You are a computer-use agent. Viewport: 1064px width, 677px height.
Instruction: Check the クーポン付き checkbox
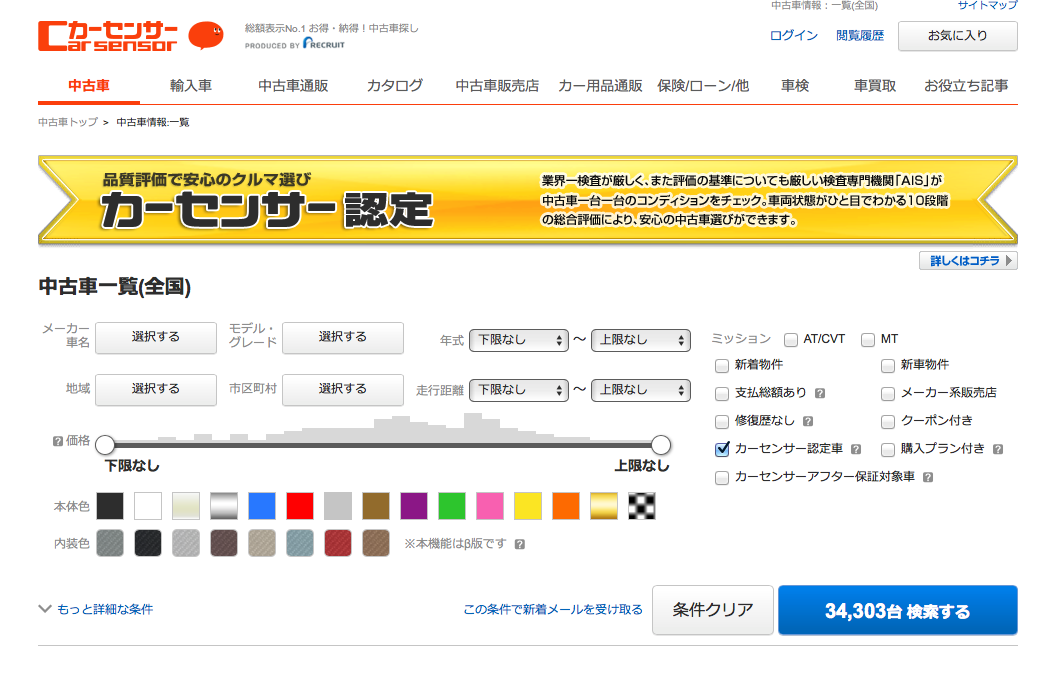(x=888, y=422)
